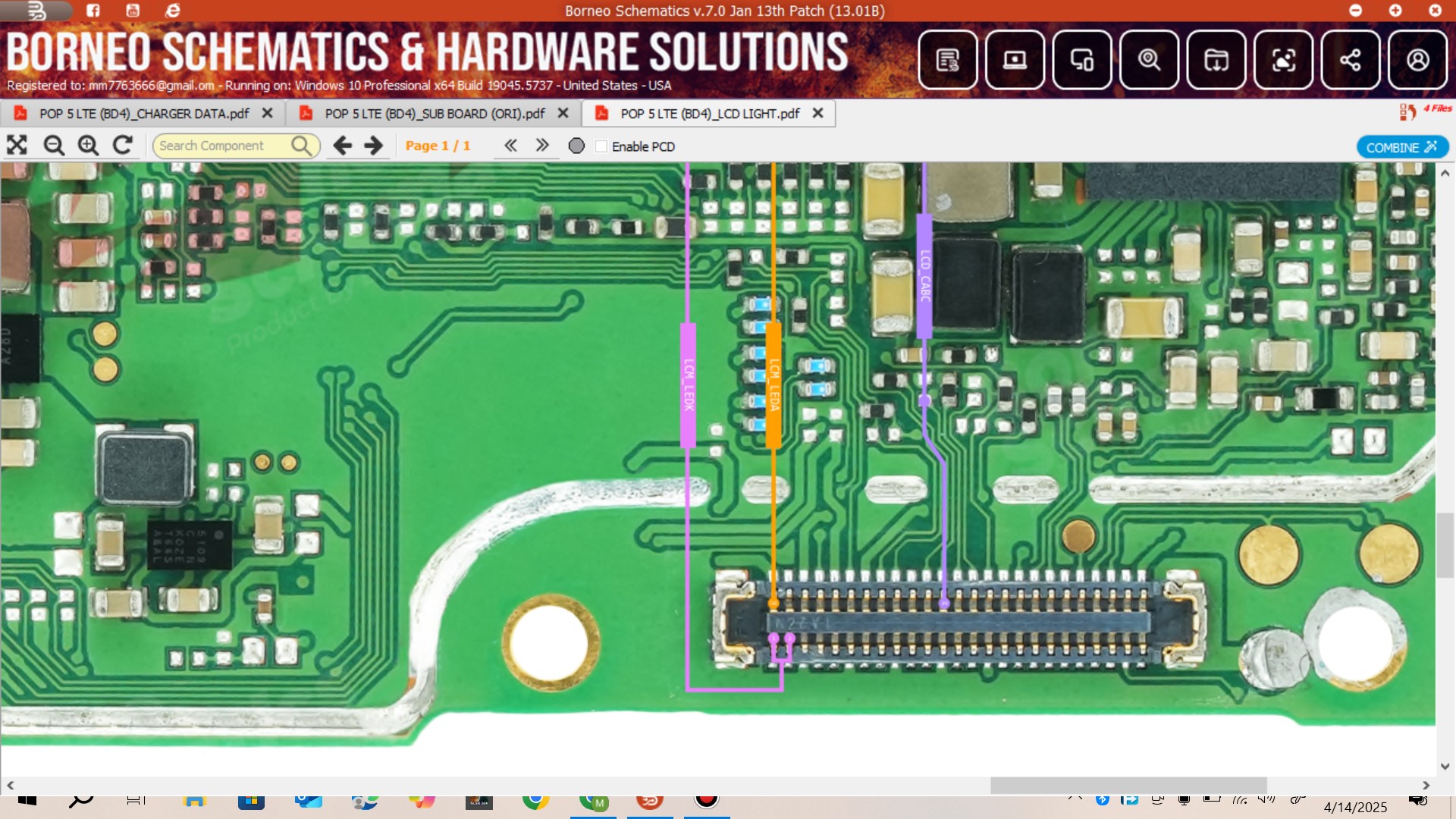Click the scroll down arrow
Image resolution: width=1456 pixels, height=819 pixels.
coord(1445,767)
